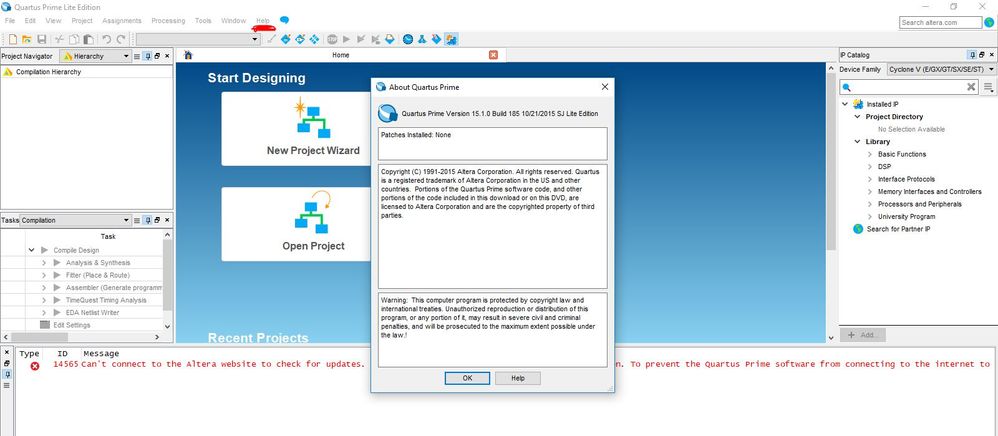Click the Undo arrow icon
Image resolution: width=998 pixels, height=436 pixels.
[107, 39]
